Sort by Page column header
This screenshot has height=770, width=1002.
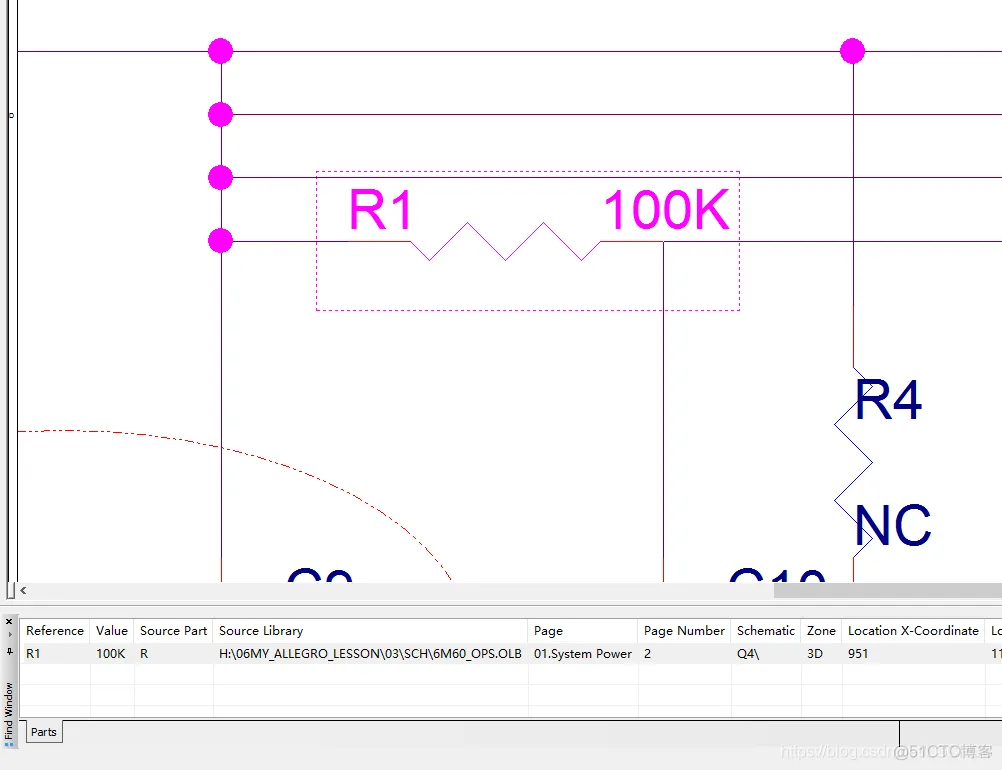coord(582,631)
